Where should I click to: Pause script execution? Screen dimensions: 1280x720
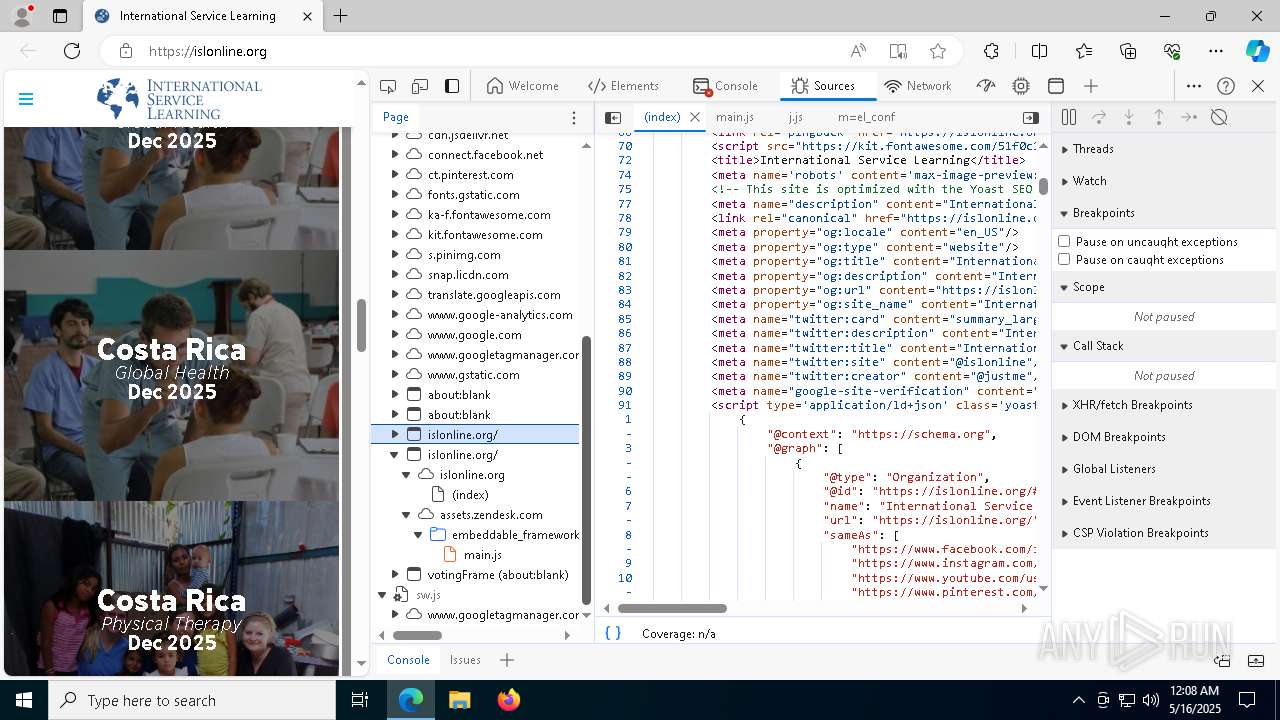[1069, 117]
